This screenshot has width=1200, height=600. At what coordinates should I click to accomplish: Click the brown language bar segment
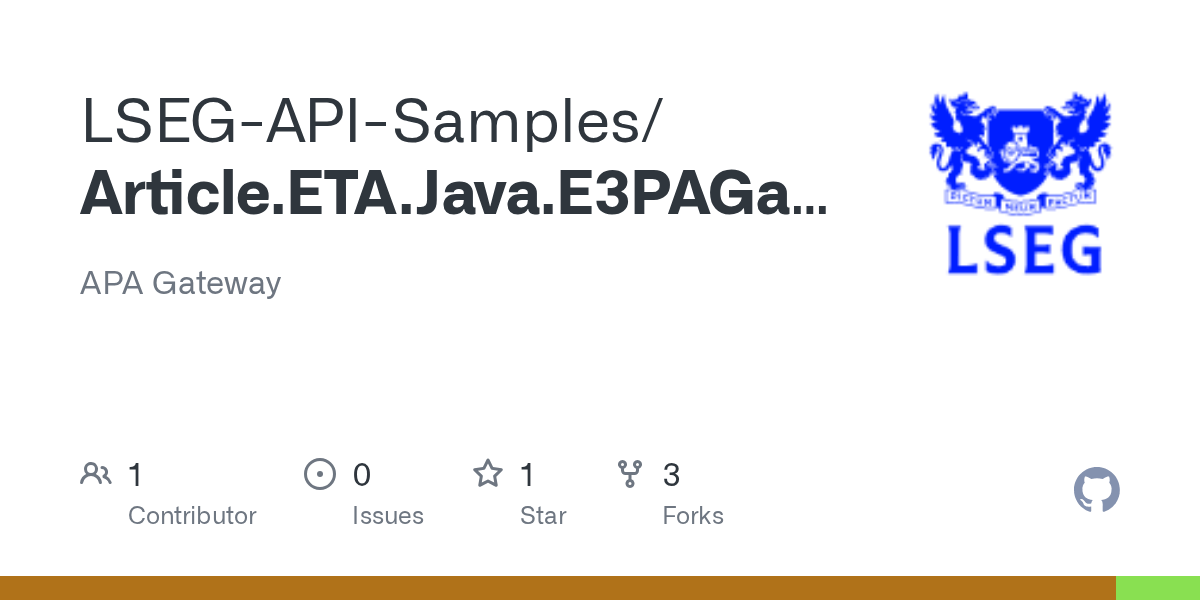pyautogui.click(x=557, y=588)
